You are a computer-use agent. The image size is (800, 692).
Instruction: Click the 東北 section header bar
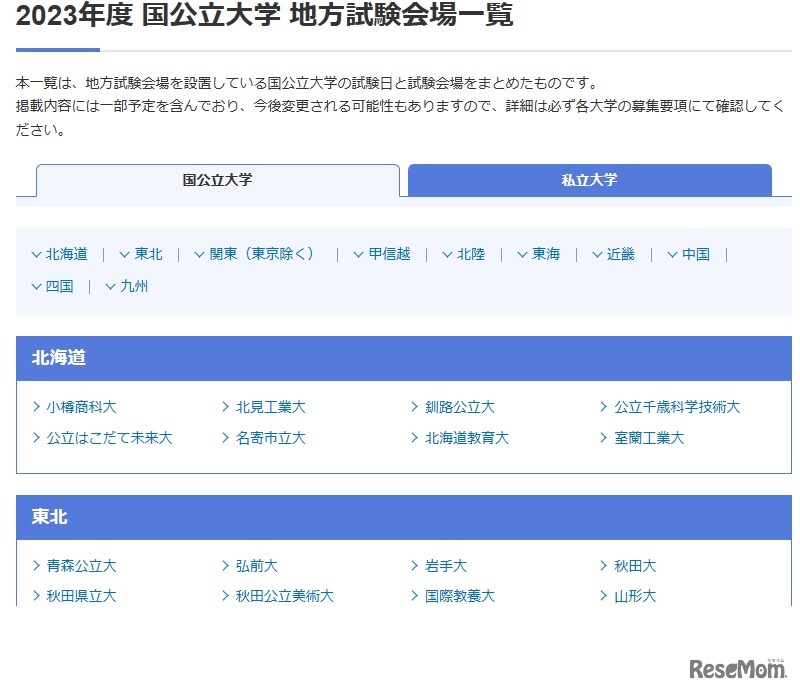click(x=404, y=517)
